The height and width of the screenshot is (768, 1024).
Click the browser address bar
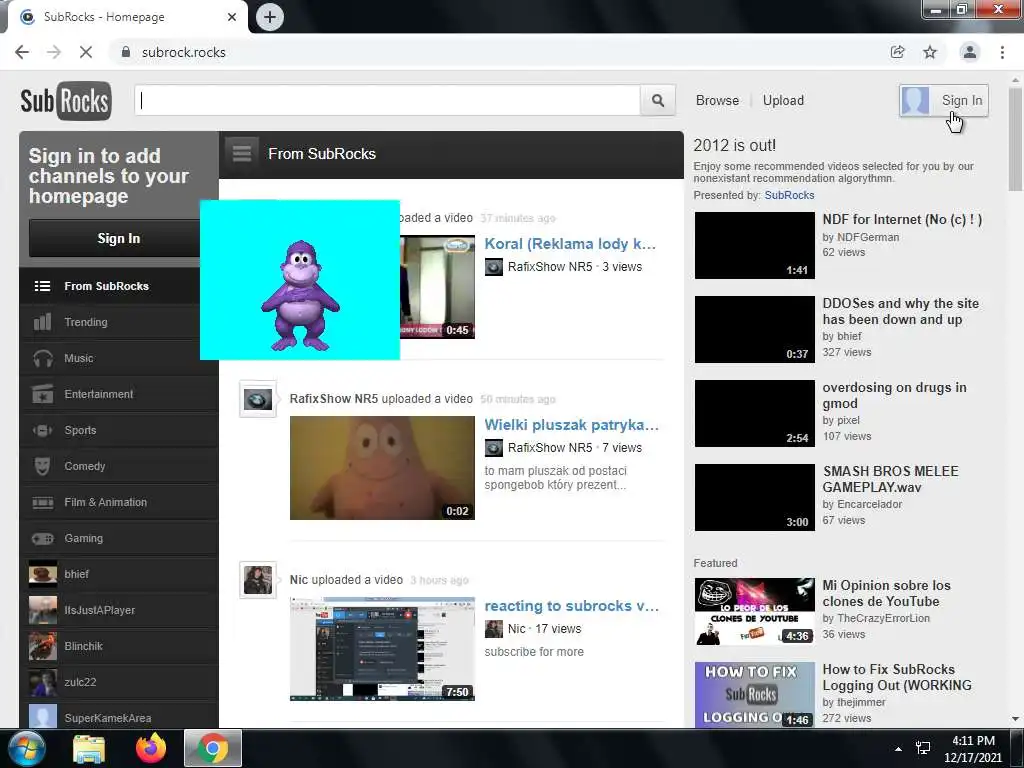tap(496, 52)
